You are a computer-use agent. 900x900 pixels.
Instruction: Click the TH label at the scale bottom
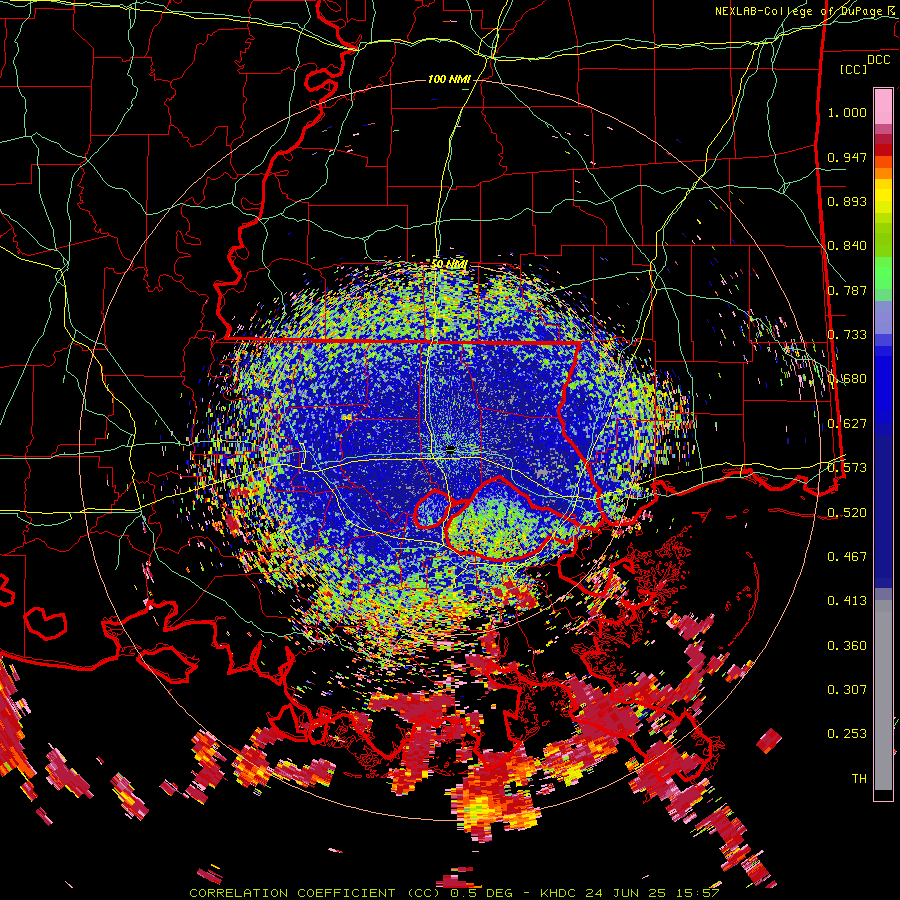pos(859,779)
